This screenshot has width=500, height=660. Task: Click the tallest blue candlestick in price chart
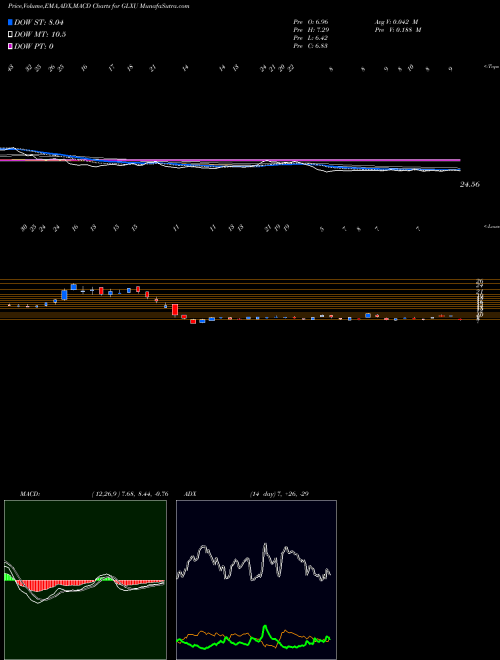click(64, 295)
